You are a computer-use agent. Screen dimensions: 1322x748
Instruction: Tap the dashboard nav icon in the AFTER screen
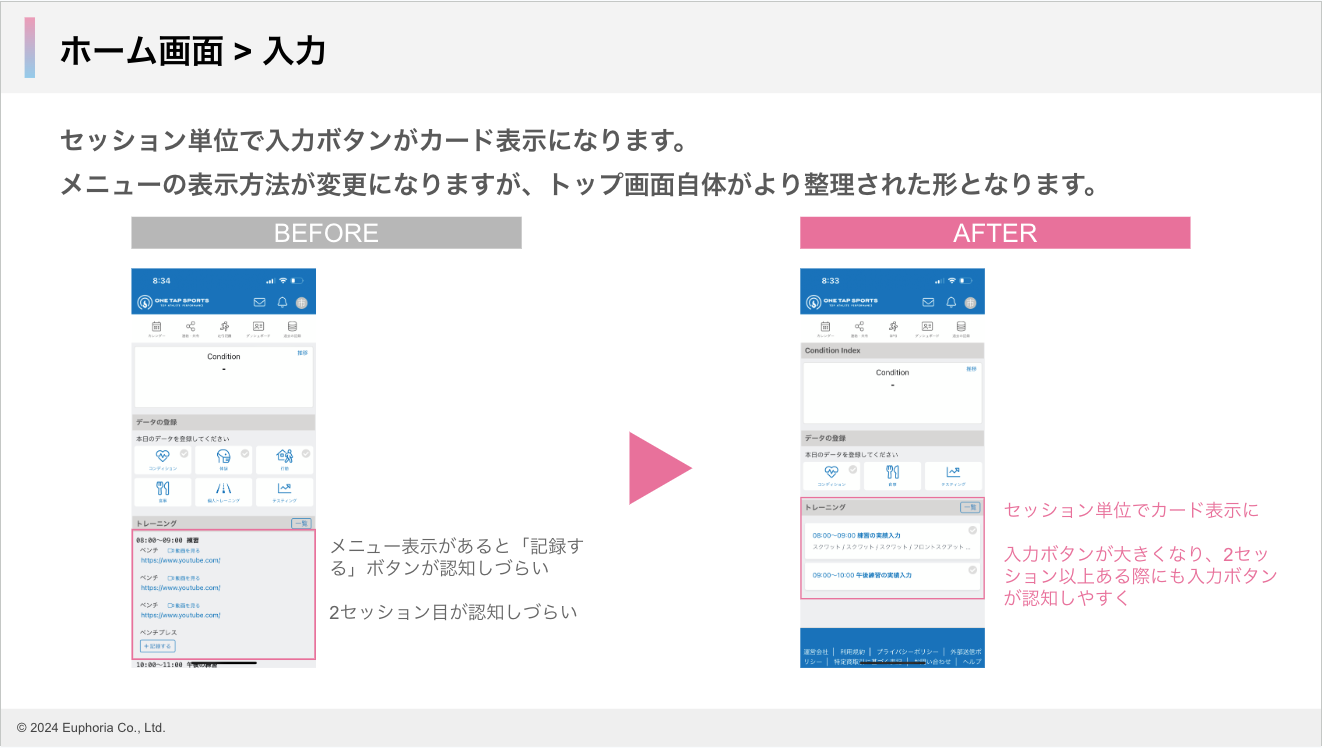click(927, 327)
